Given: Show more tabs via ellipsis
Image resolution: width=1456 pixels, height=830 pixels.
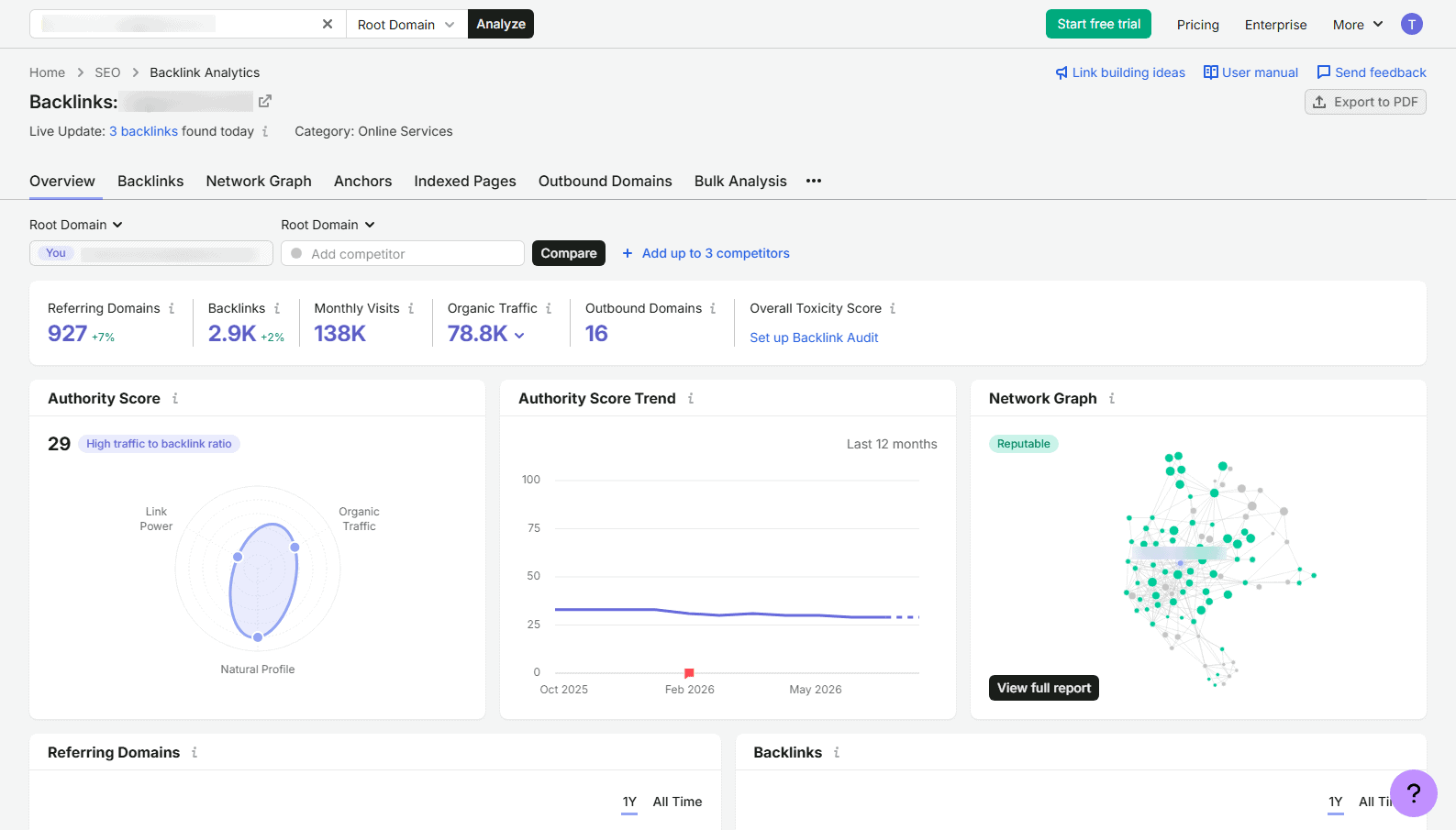Looking at the screenshot, I should (x=814, y=181).
